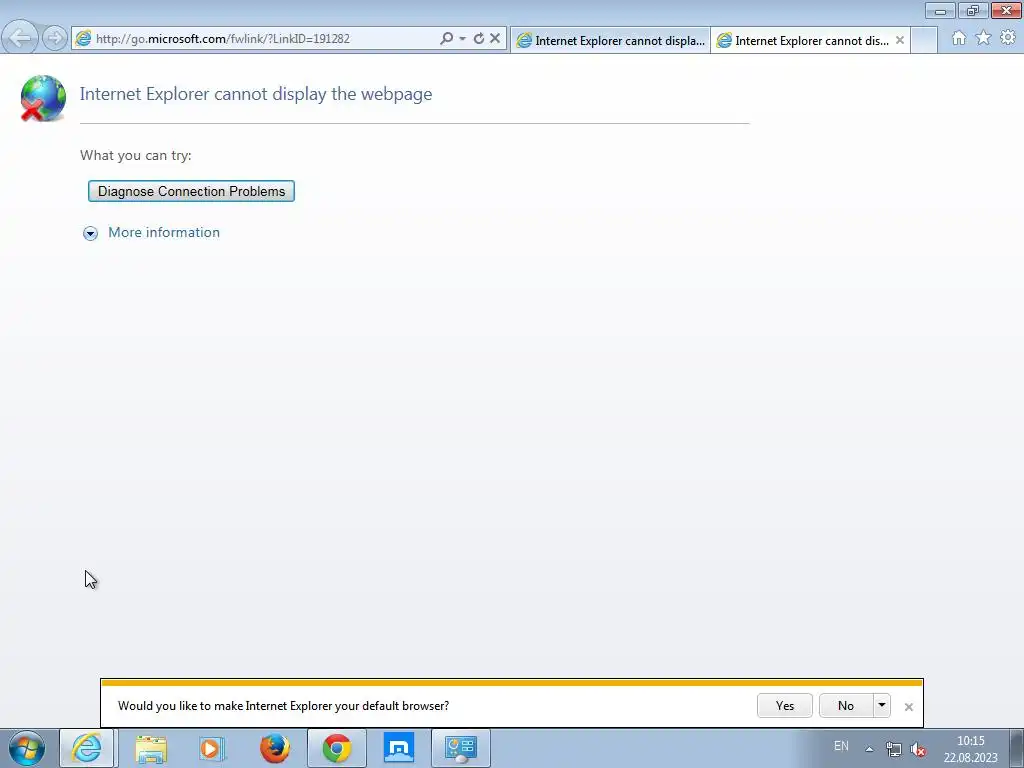Click the globe error icon on page
Image resolution: width=1024 pixels, height=768 pixels.
point(42,98)
